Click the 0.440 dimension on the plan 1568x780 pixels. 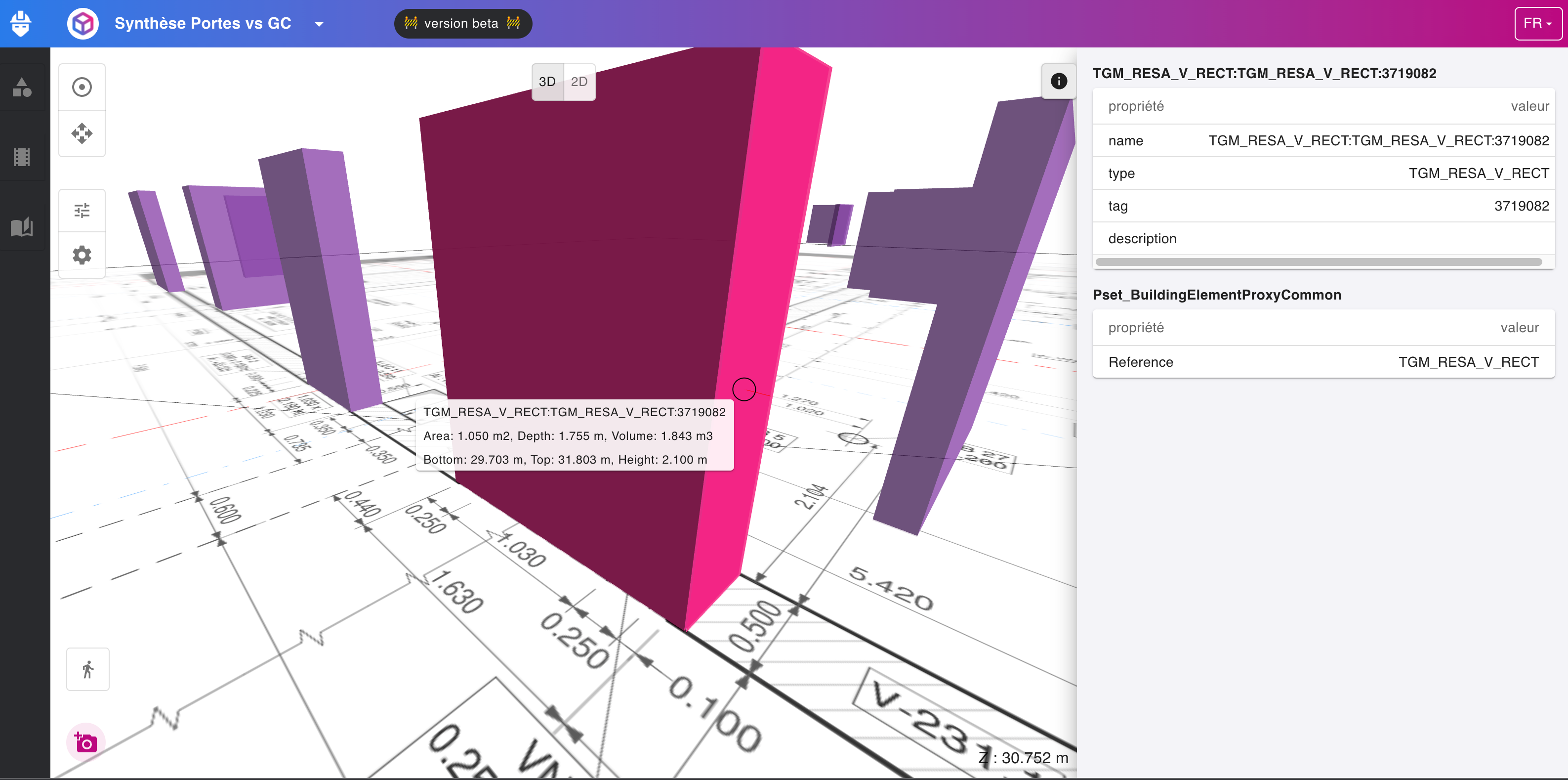click(x=363, y=504)
